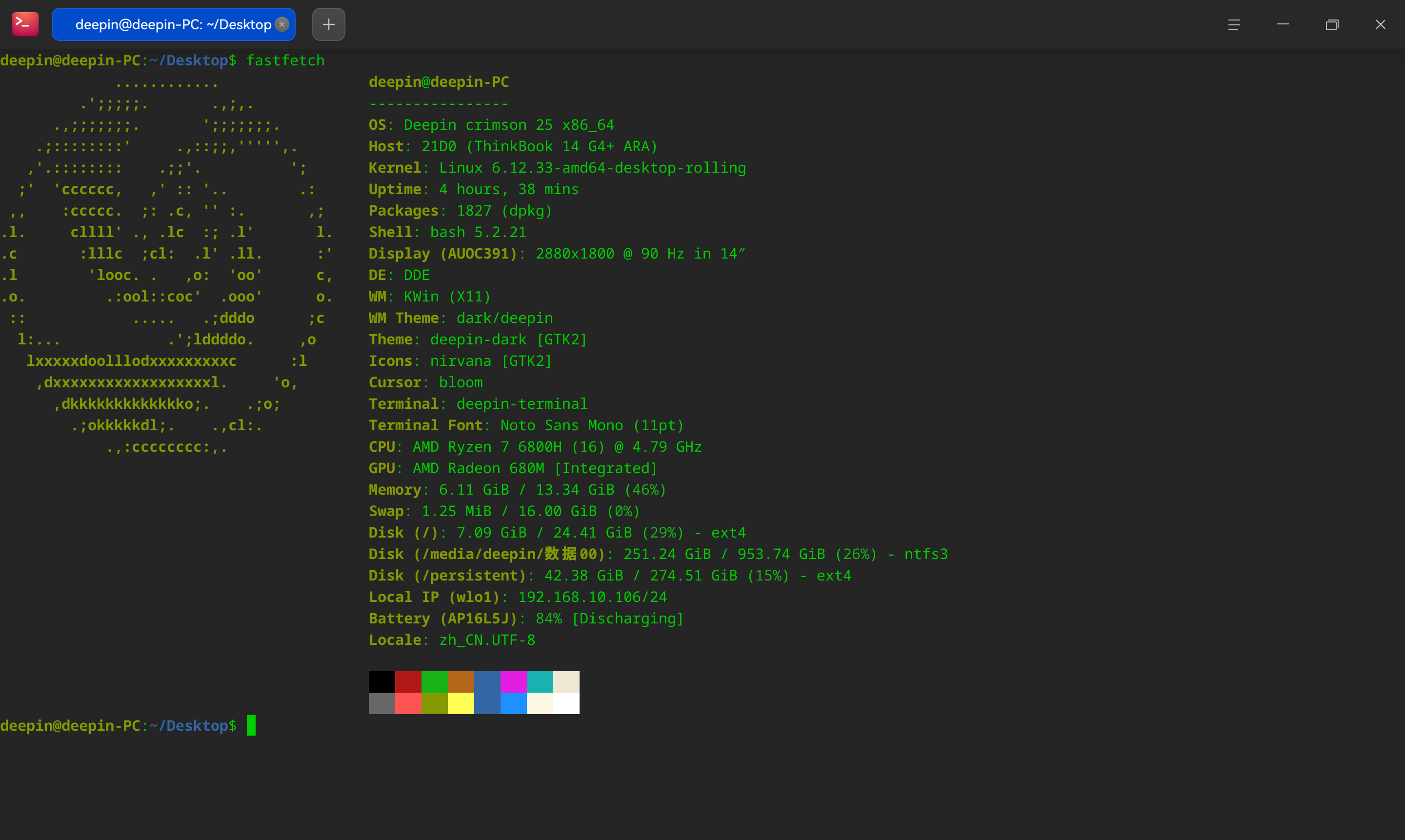Click the 'CPU: AMD Ryzen 7 6800H' line
Viewport: 1405px width, 840px height.
[536, 447]
